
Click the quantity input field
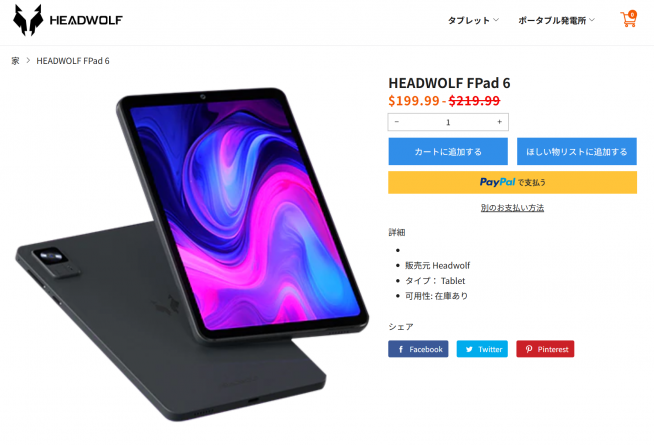[448, 122]
